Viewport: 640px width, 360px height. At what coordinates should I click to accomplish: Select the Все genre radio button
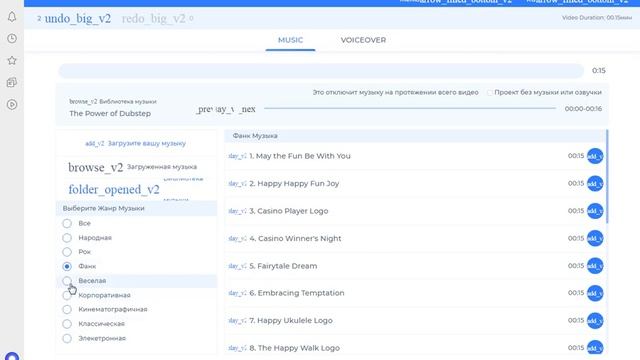point(67,224)
